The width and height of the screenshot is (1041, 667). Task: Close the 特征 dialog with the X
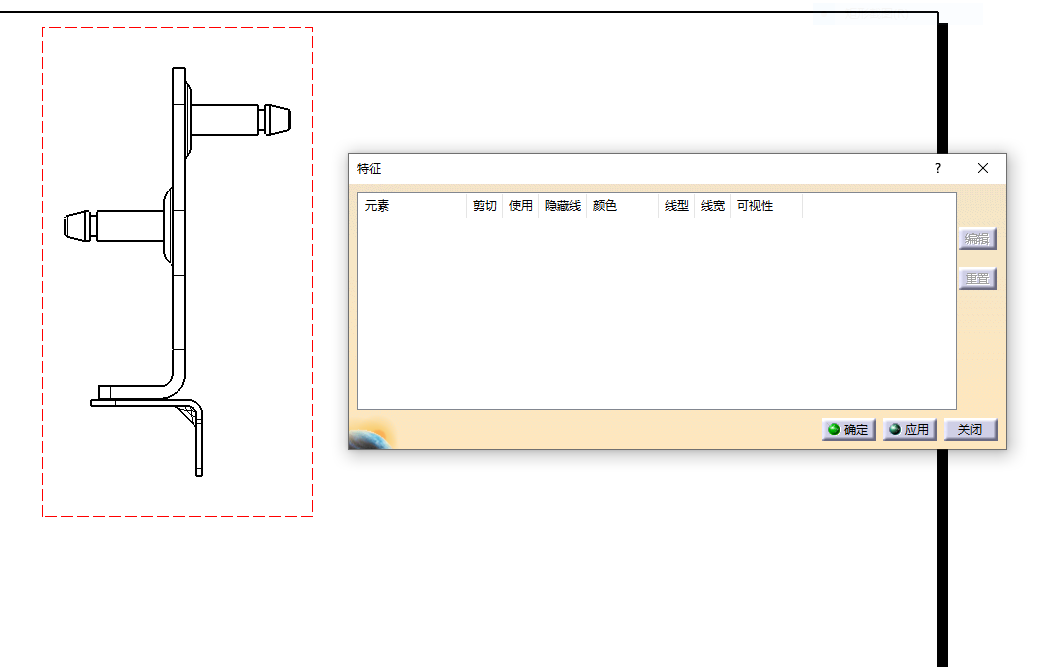(x=983, y=168)
